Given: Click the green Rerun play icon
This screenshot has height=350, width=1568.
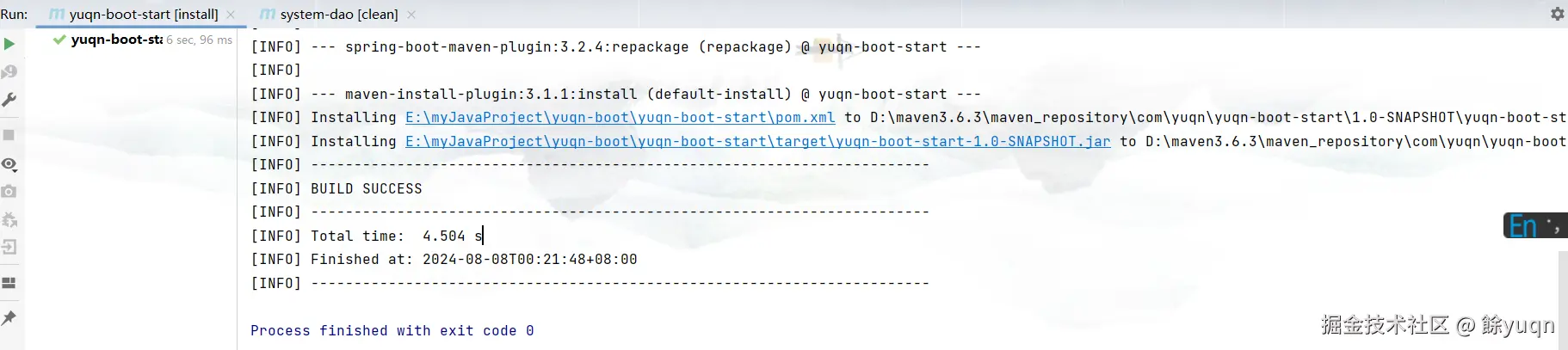Looking at the screenshot, I should coord(9,43).
